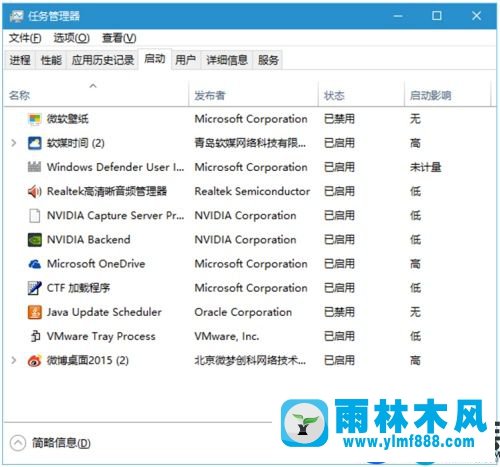Switch to the 性能 tab
This screenshot has height=467, width=500.
click(51, 60)
